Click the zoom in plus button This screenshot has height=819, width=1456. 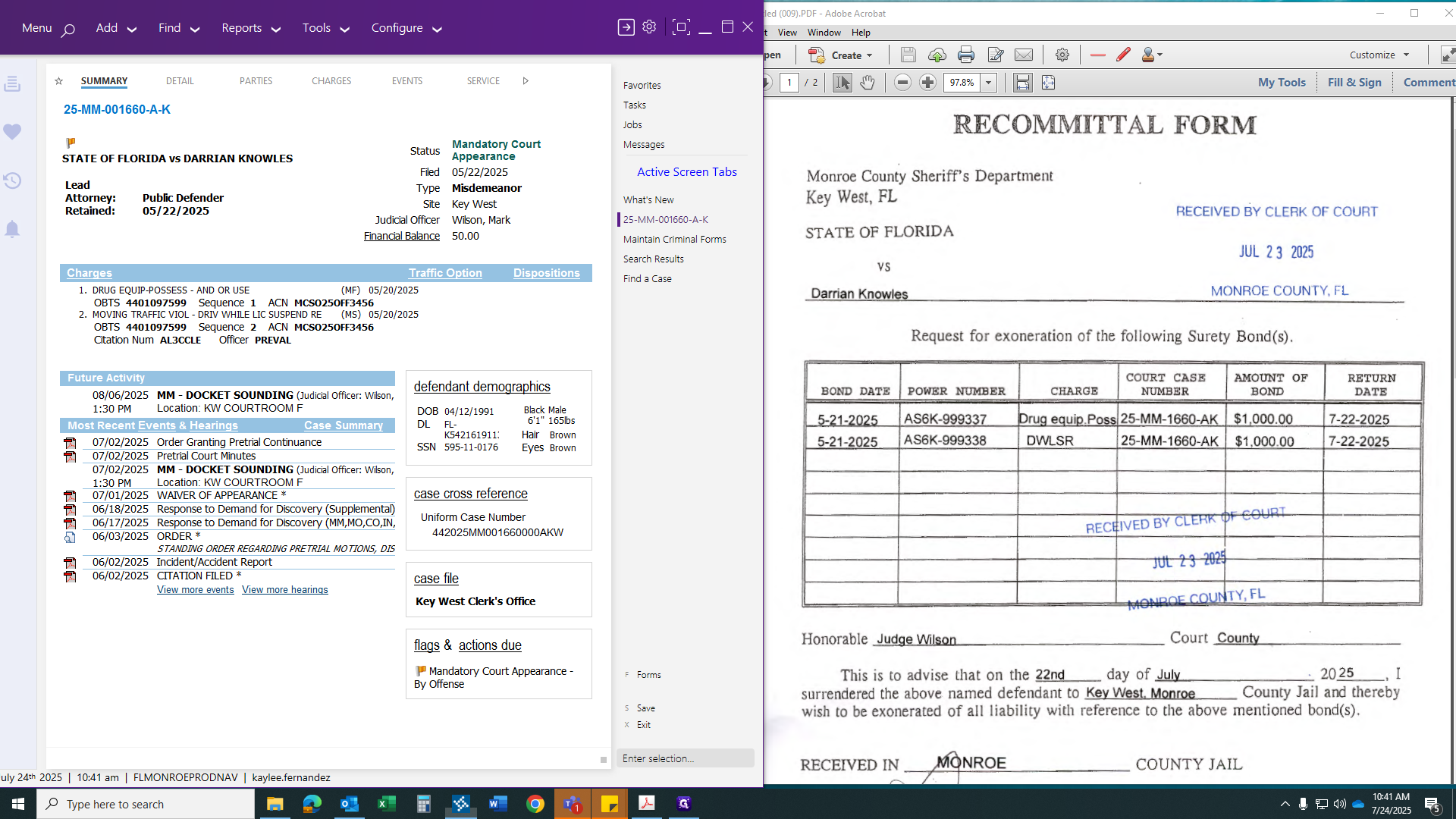[x=927, y=83]
